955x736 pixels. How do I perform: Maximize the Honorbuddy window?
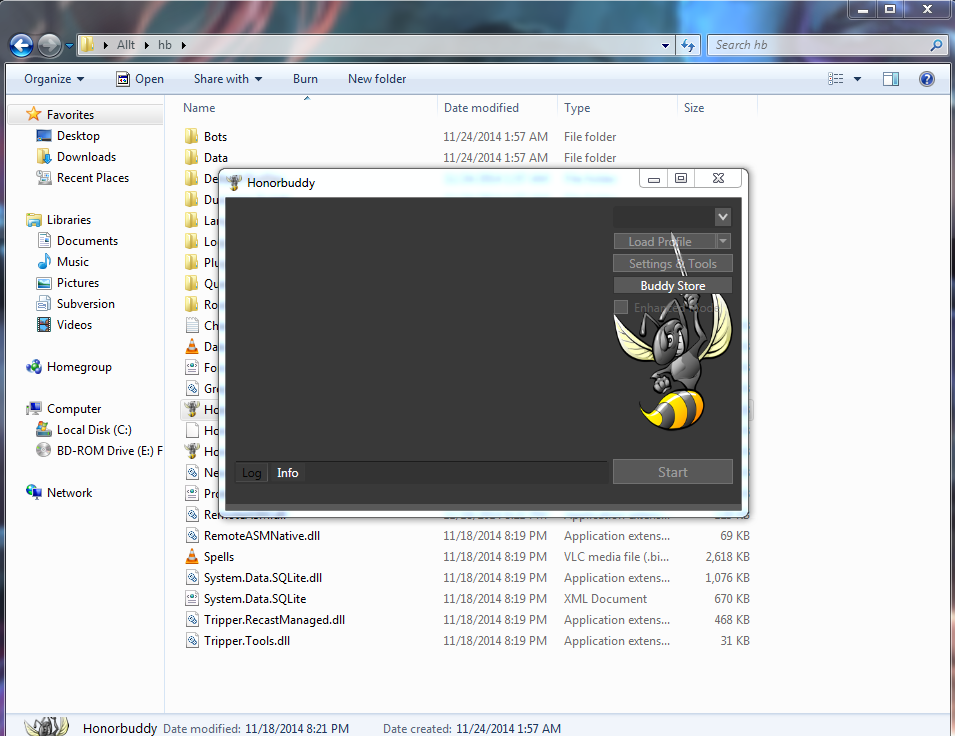[x=681, y=179]
